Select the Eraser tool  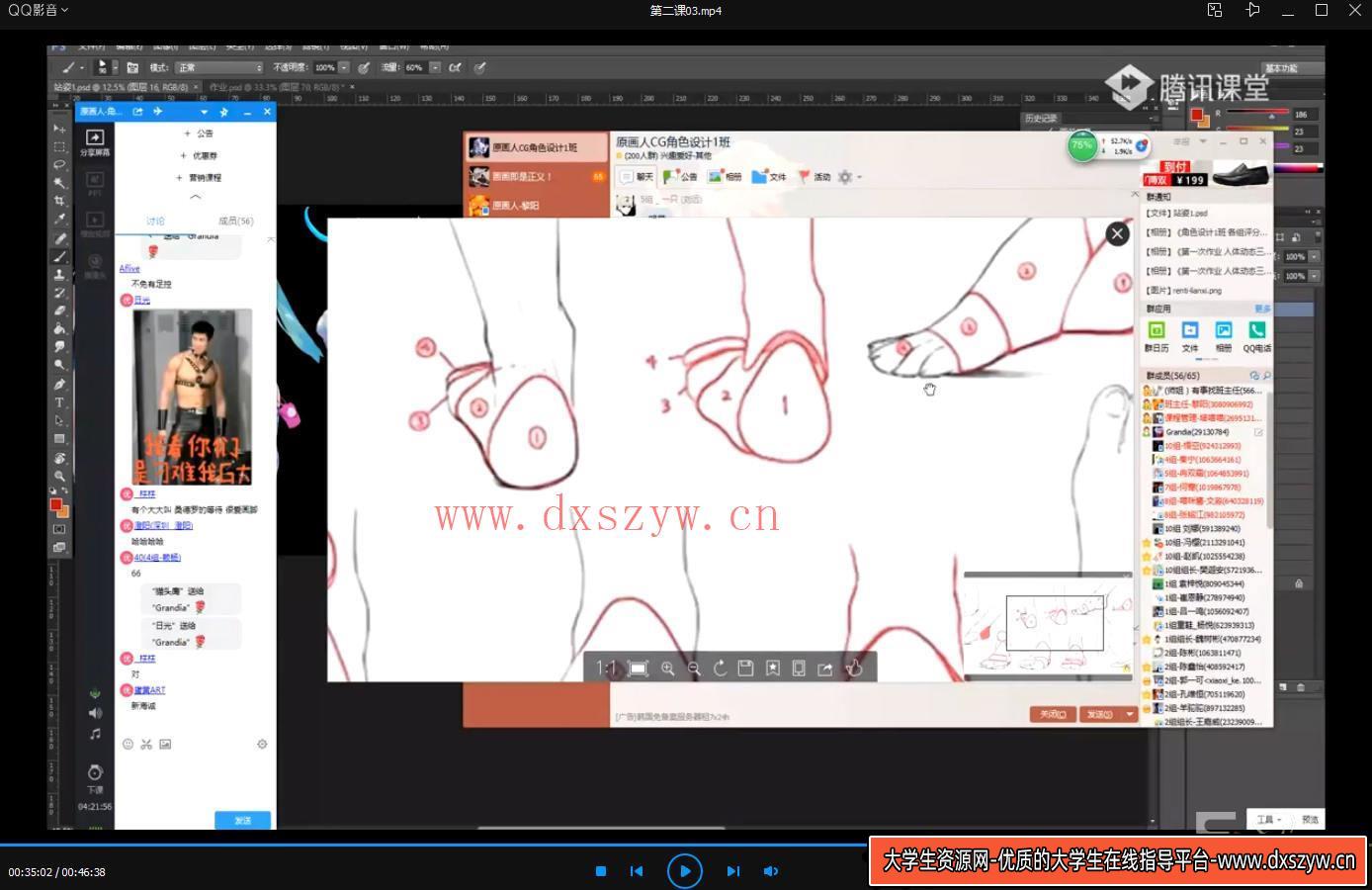(x=59, y=311)
